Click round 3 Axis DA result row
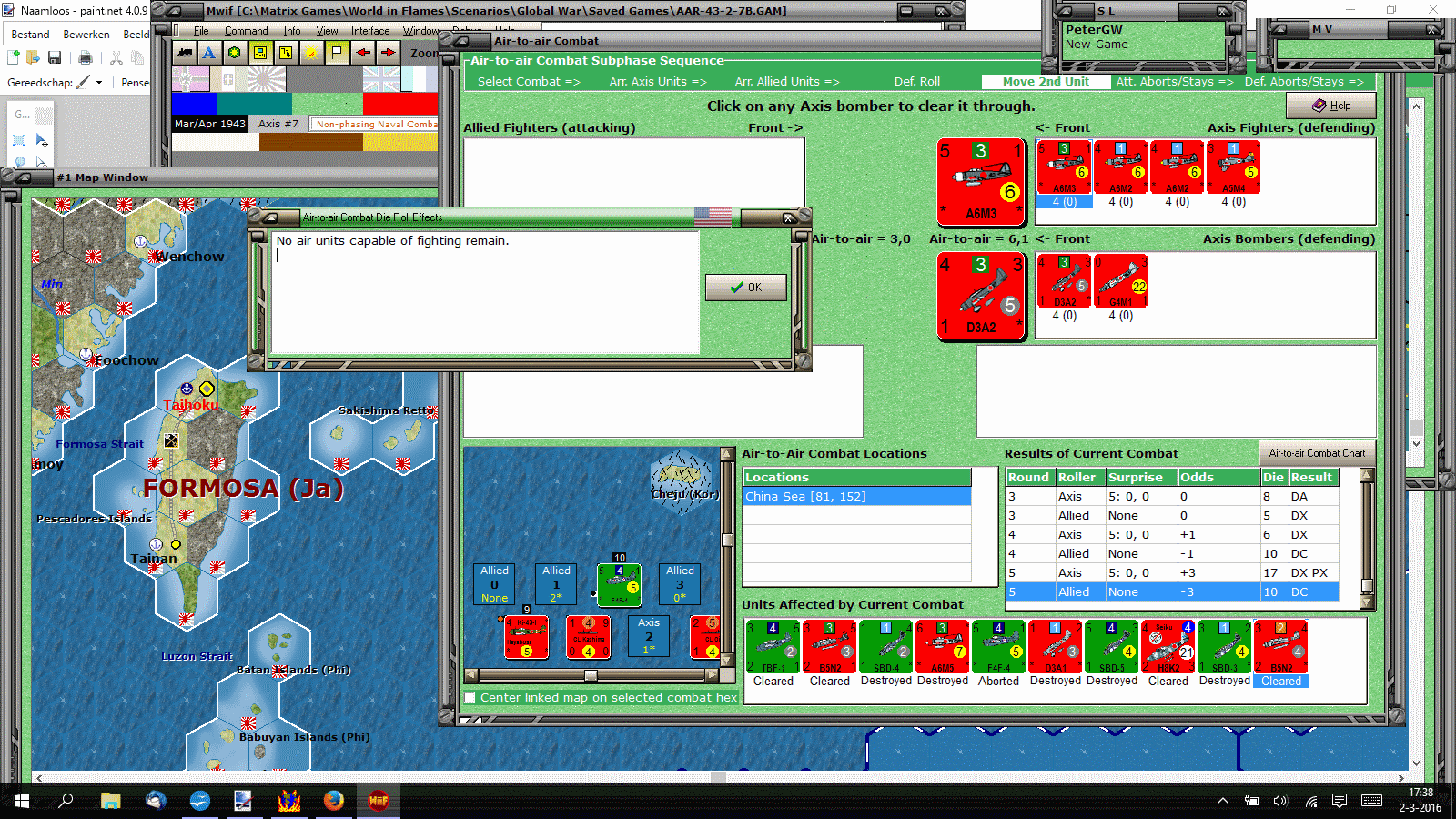Screen dimensions: 1456x819 [x=1172, y=497]
